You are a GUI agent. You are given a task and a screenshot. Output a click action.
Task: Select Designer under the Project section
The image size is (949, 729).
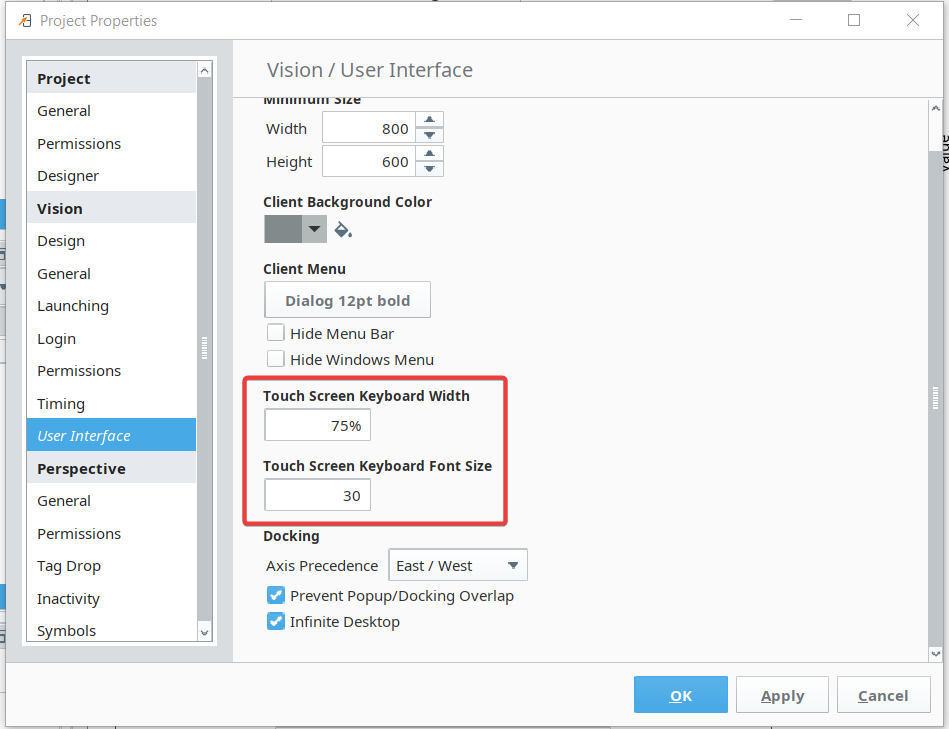pos(111,175)
